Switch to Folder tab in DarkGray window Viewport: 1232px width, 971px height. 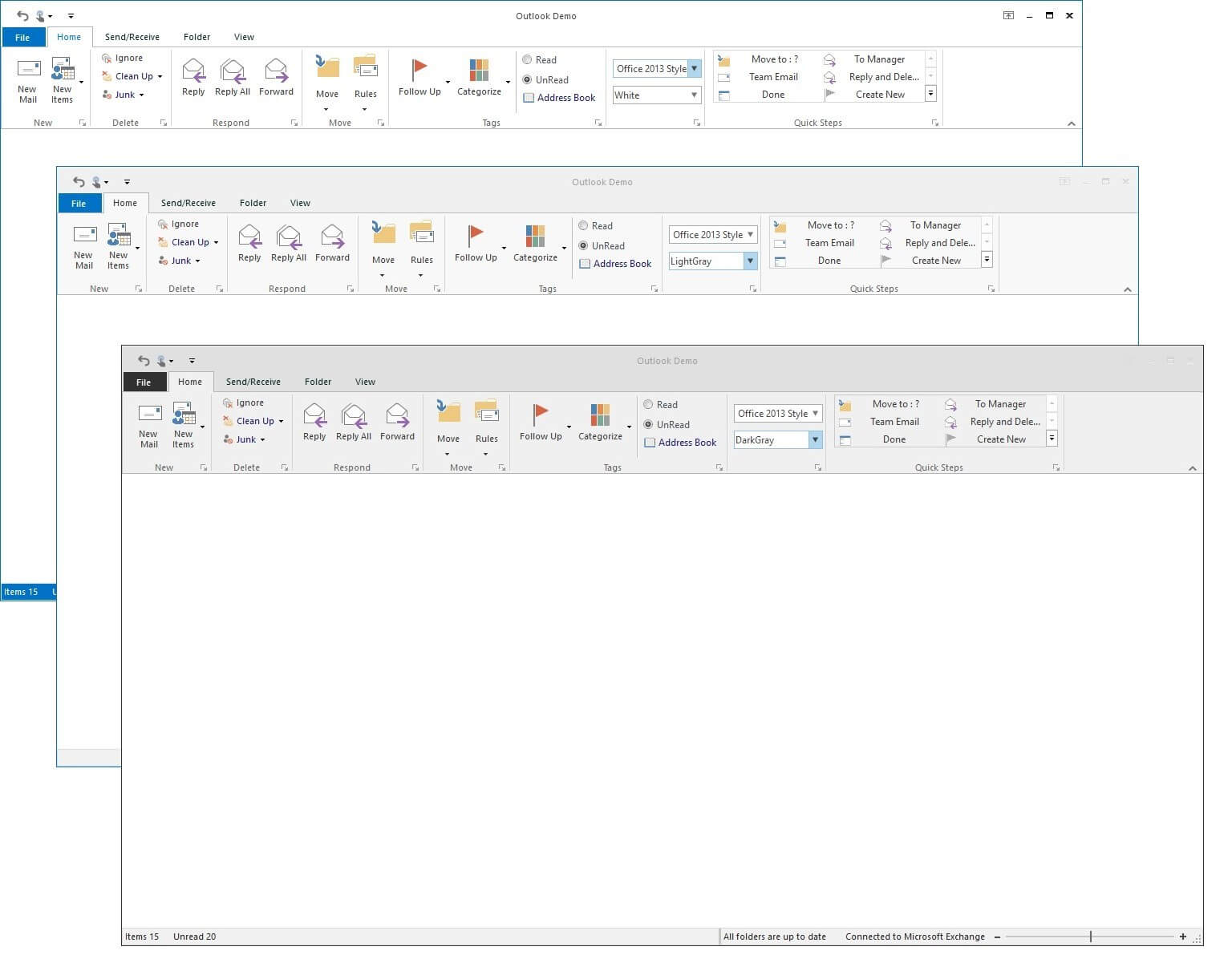coord(318,382)
